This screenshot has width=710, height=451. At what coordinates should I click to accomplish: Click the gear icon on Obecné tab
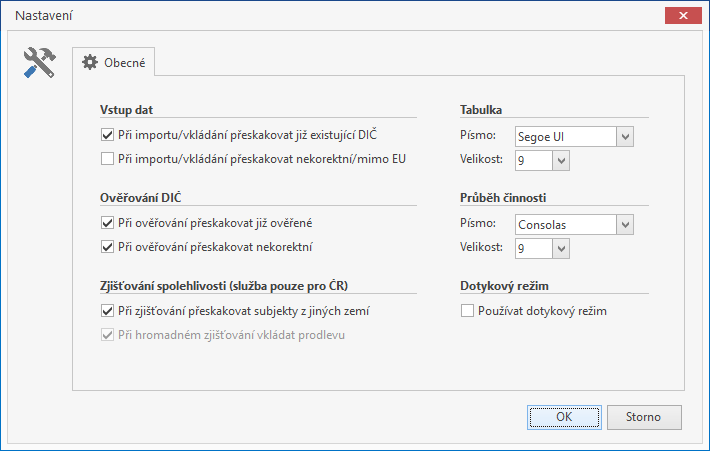click(x=90, y=62)
